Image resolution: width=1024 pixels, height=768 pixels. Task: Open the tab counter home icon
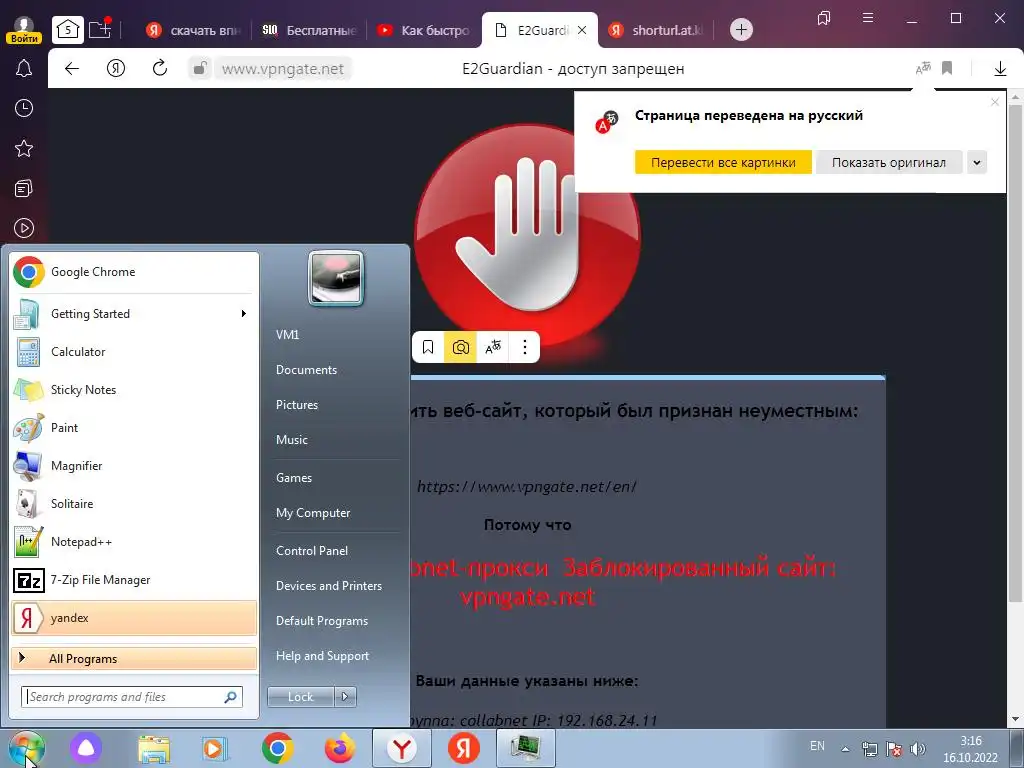pos(68,29)
